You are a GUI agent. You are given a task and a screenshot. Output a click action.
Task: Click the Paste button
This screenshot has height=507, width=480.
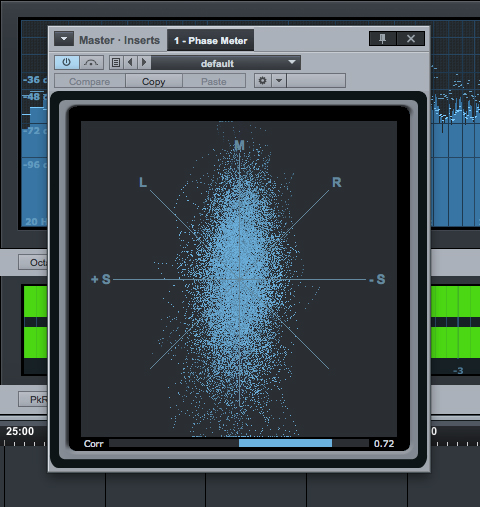[214, 81]
